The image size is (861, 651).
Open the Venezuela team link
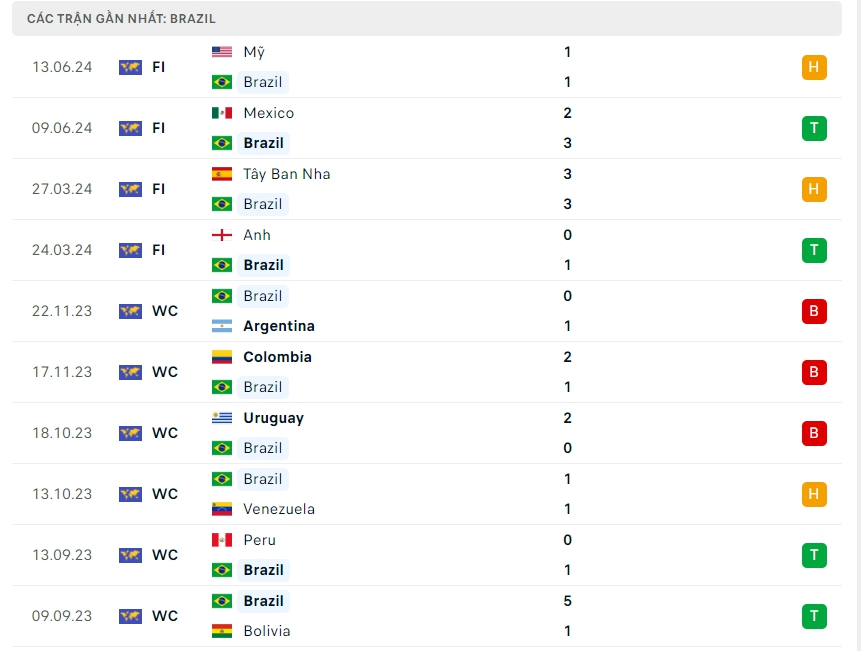click(x=279, y=509)
